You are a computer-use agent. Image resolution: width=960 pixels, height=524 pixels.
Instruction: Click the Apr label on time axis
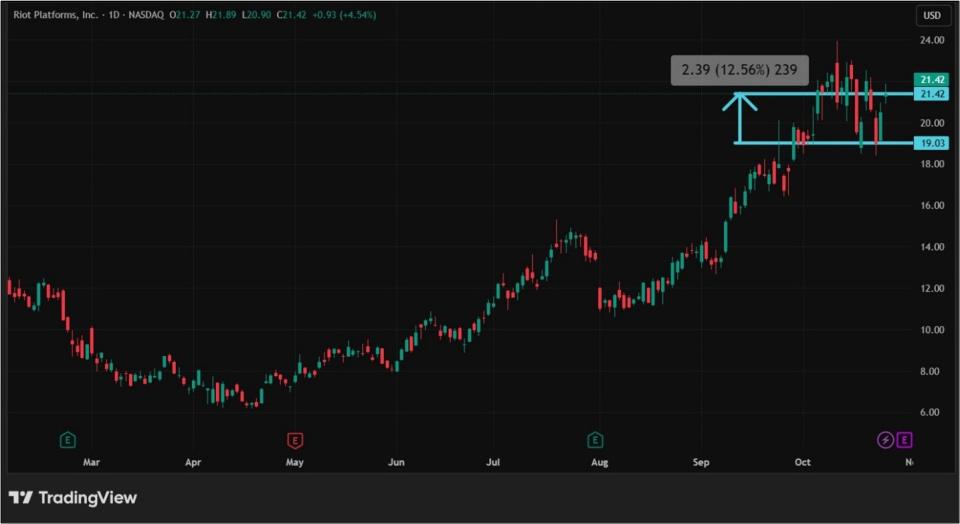pos(193,463)
